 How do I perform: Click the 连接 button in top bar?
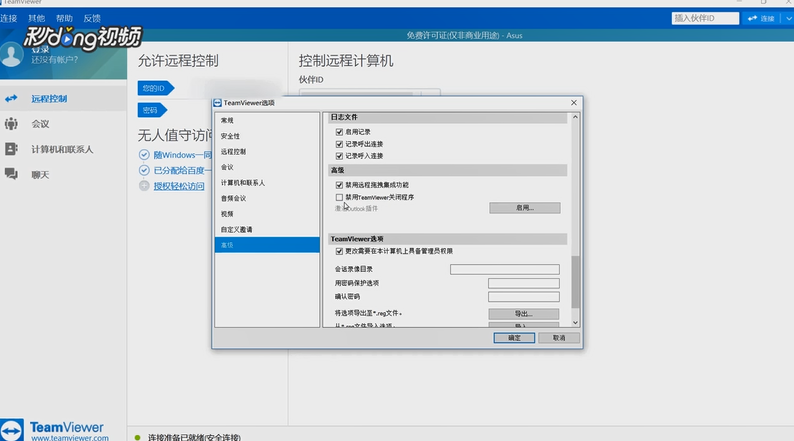[x=762, y=18]
